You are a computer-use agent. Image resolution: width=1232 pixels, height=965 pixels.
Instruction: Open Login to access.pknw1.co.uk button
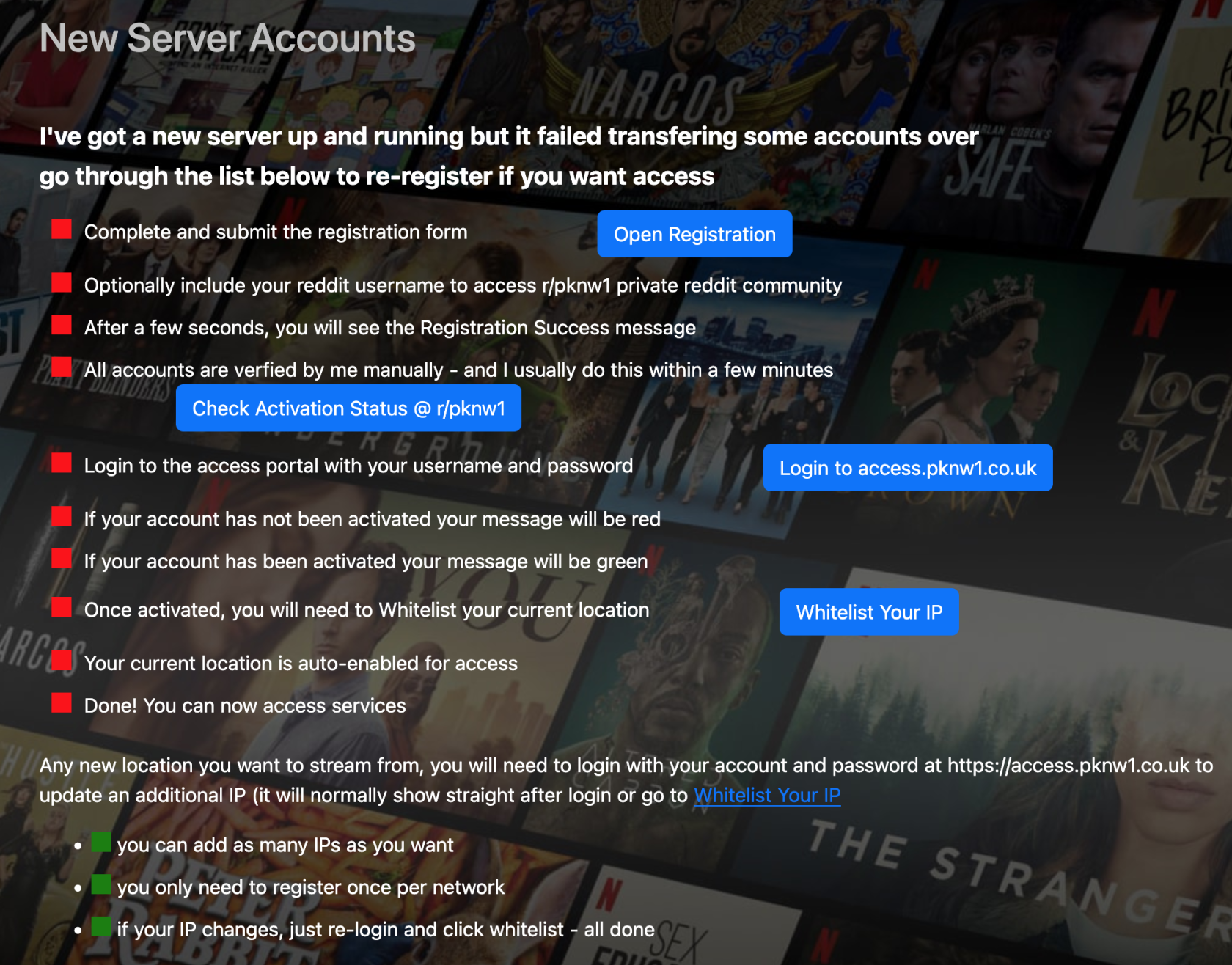click(908, 468)
